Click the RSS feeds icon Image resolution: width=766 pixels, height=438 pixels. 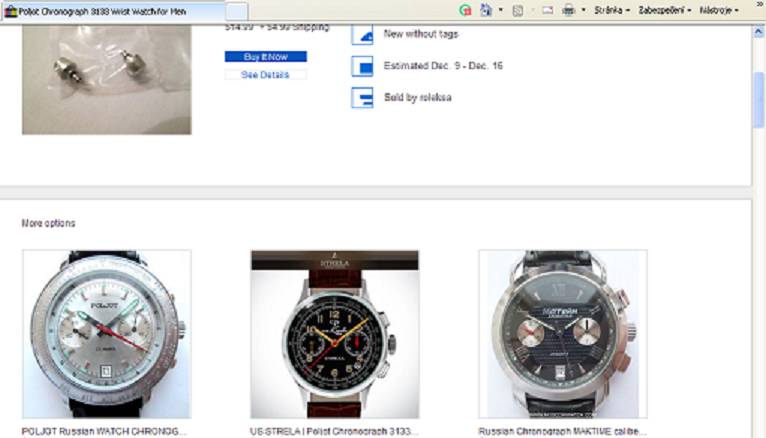point(518,9)
